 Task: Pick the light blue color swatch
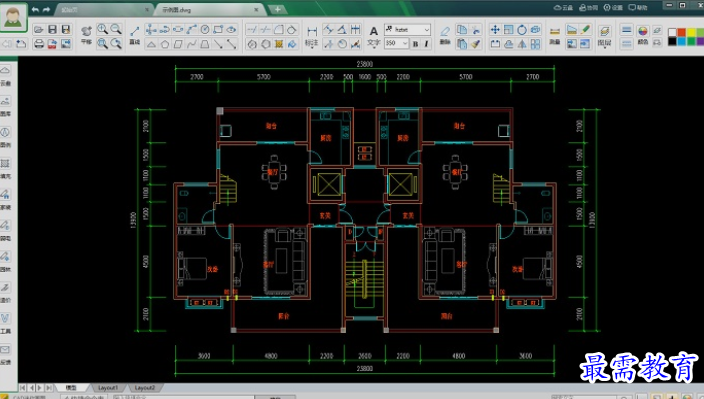[682, 41]
